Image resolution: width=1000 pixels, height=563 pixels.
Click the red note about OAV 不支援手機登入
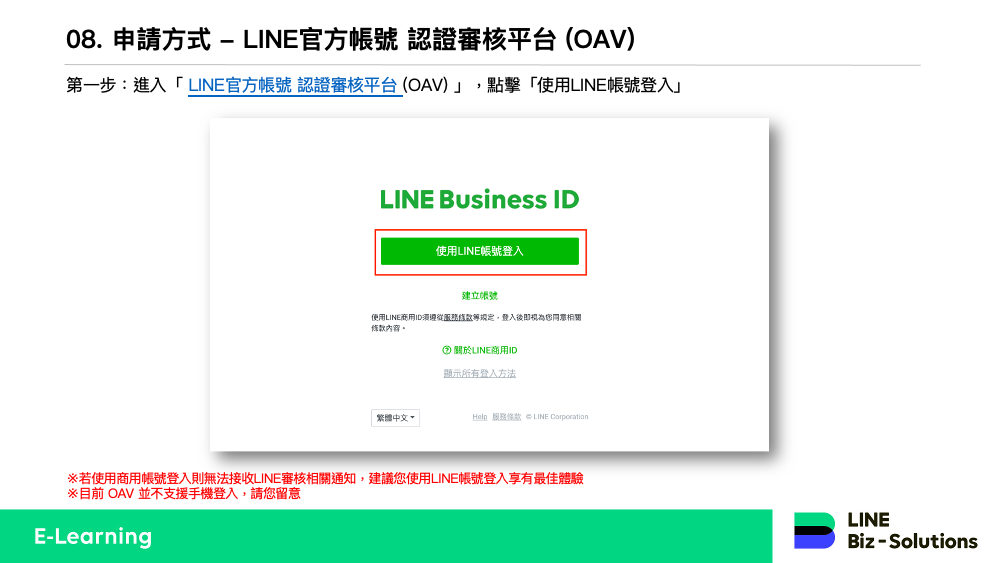[x=184, y=494]
